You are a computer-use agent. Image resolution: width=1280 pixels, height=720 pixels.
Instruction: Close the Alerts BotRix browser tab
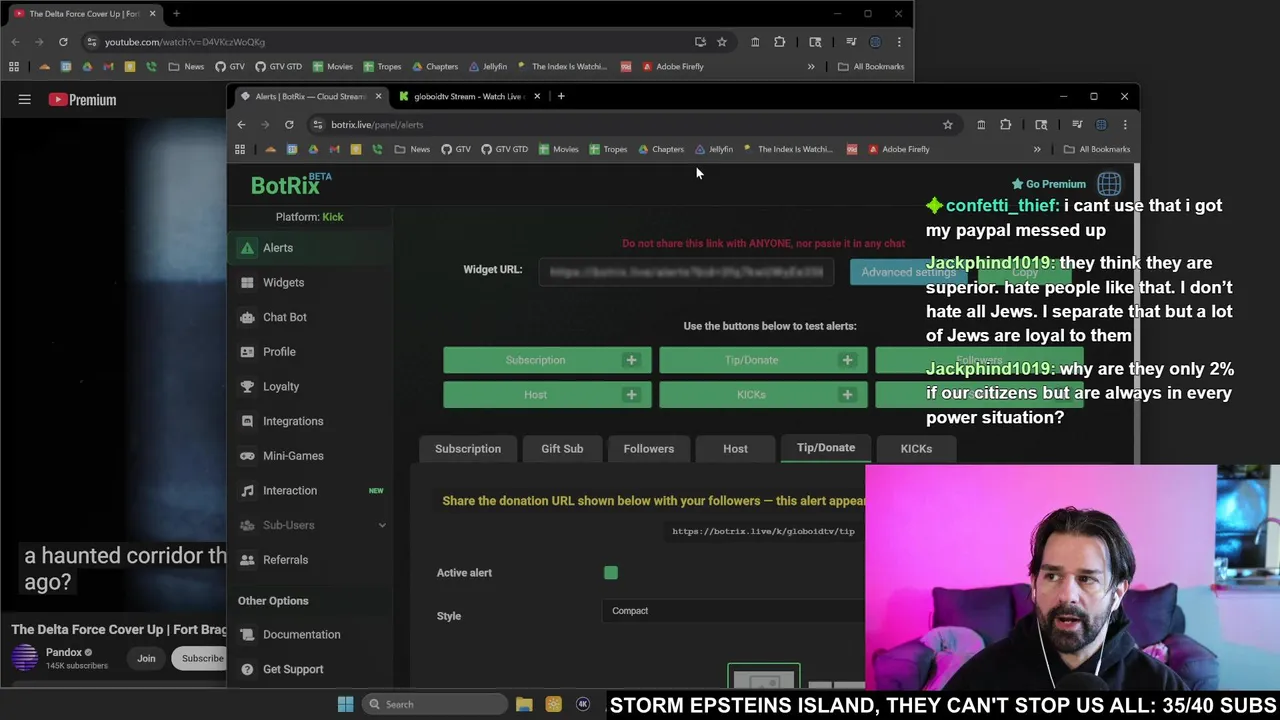coord(379,97)
